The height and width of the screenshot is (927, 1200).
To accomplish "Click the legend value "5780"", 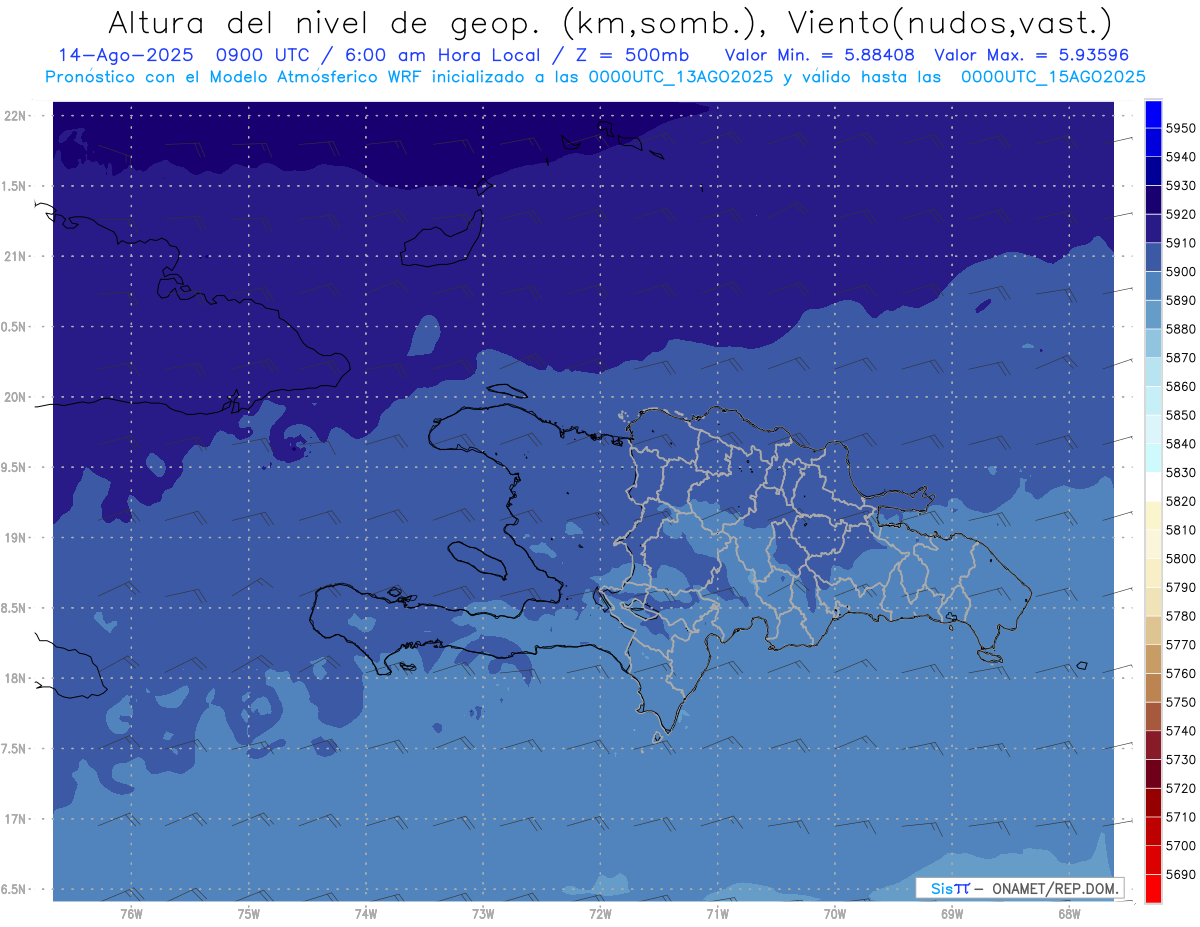I will coord(1180,616).
